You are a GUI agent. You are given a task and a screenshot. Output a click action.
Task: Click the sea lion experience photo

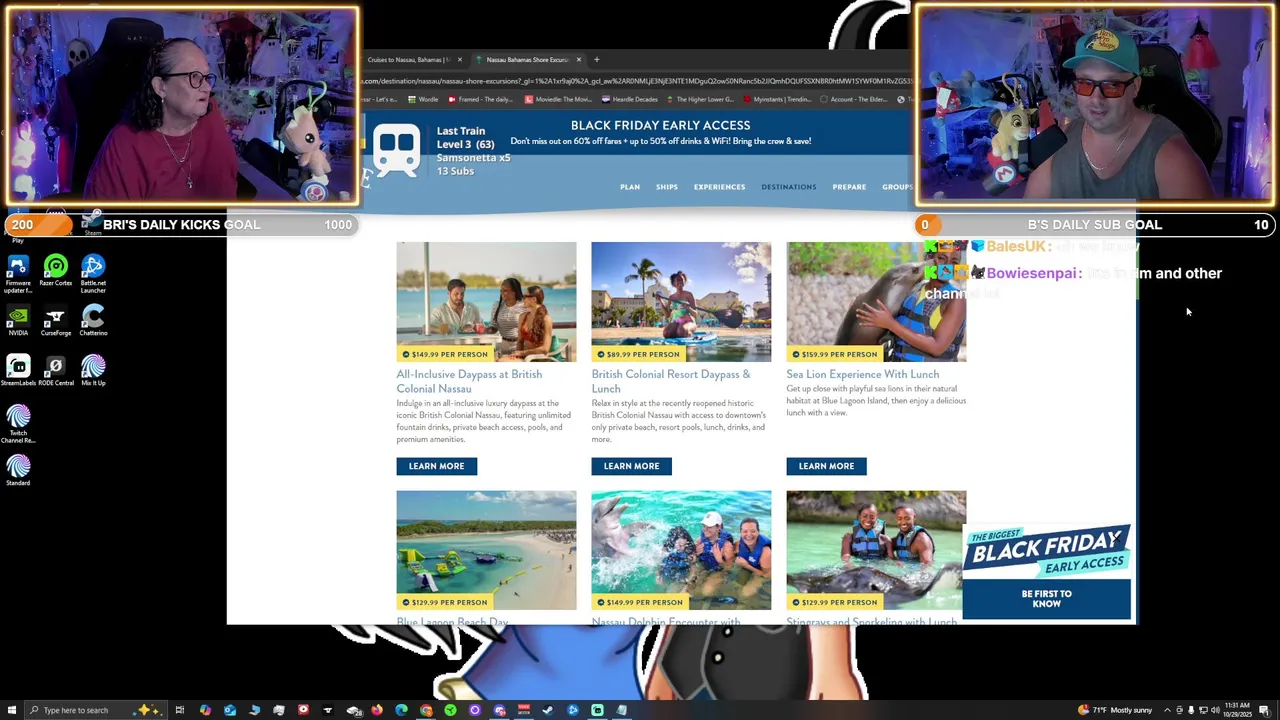(x=876, y=300)
